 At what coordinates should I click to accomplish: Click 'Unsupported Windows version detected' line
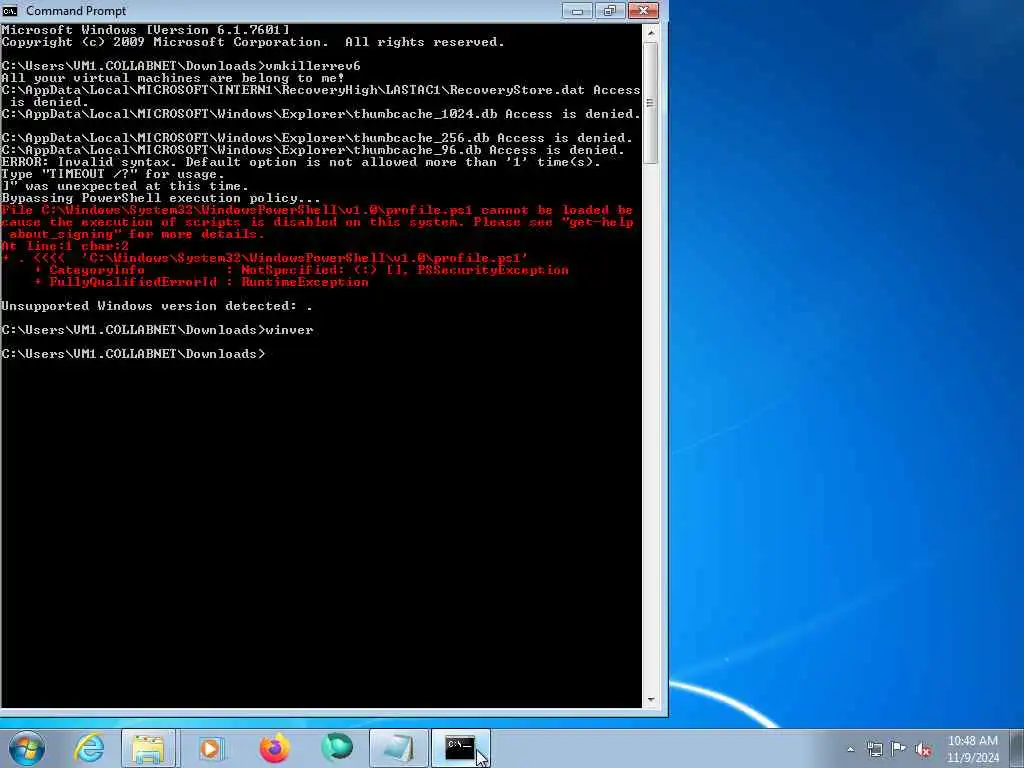157,306
